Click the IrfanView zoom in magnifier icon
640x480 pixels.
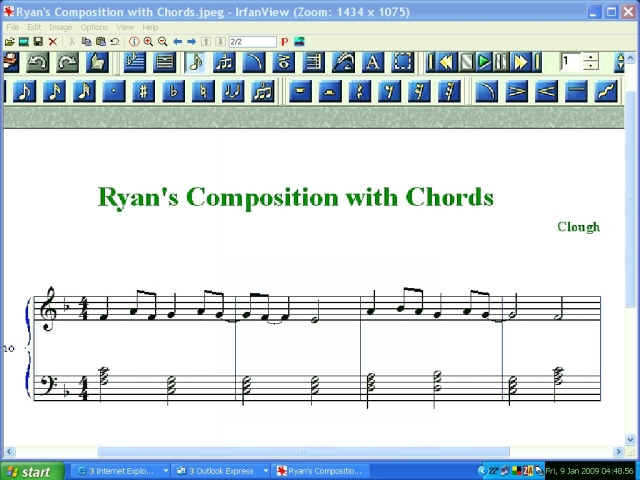point(148,42)
